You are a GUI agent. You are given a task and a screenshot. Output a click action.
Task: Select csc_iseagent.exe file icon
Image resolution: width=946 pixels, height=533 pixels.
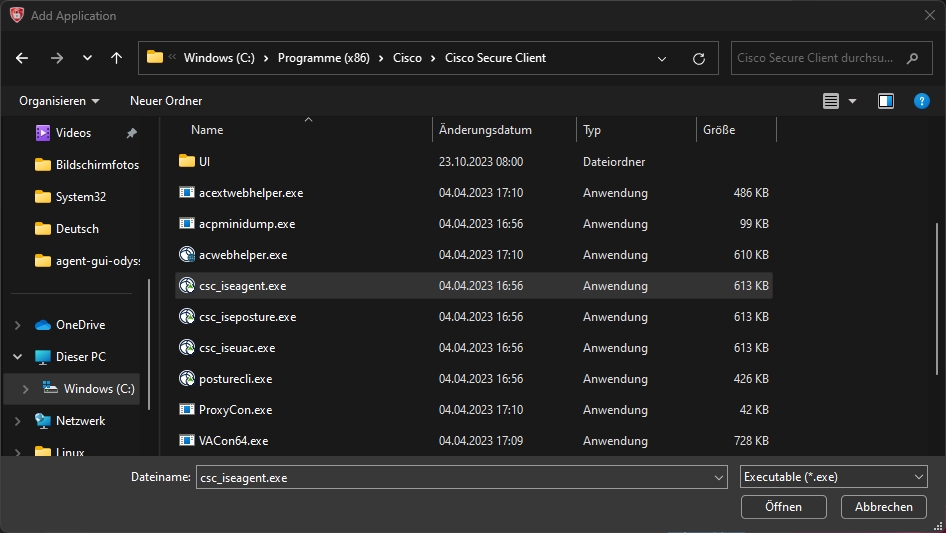pyautogui.click(x=187, y=285)
